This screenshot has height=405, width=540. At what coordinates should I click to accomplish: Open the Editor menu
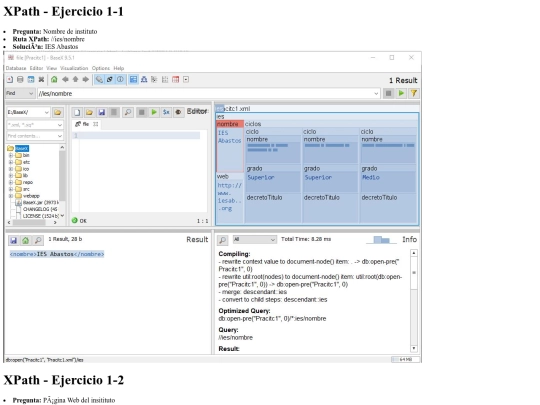pos(36,68)
